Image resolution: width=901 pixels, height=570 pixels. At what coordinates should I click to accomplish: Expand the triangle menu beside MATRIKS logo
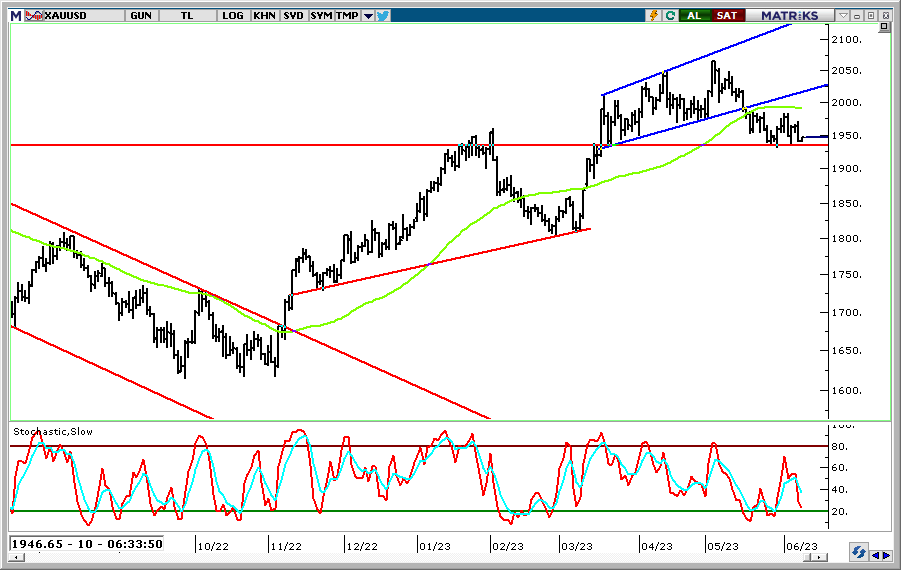pos(843,15)
